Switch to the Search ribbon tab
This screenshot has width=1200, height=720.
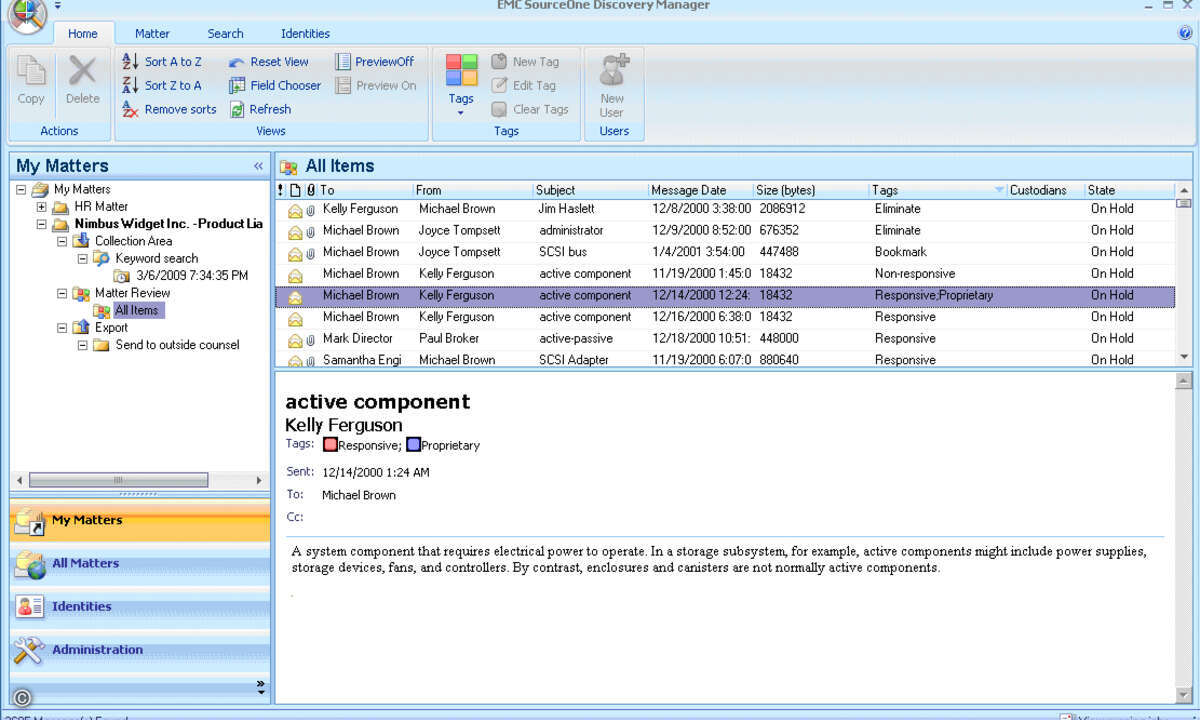coord(225,33)
